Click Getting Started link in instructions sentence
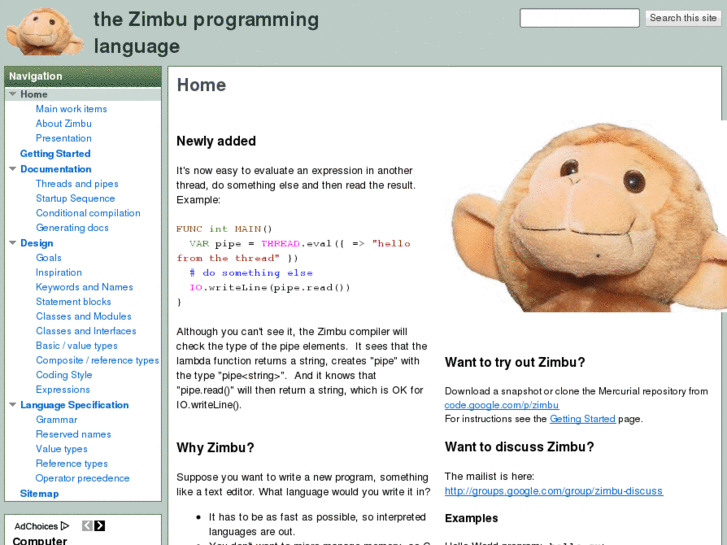Screen dimensions: 727x545 582,419
